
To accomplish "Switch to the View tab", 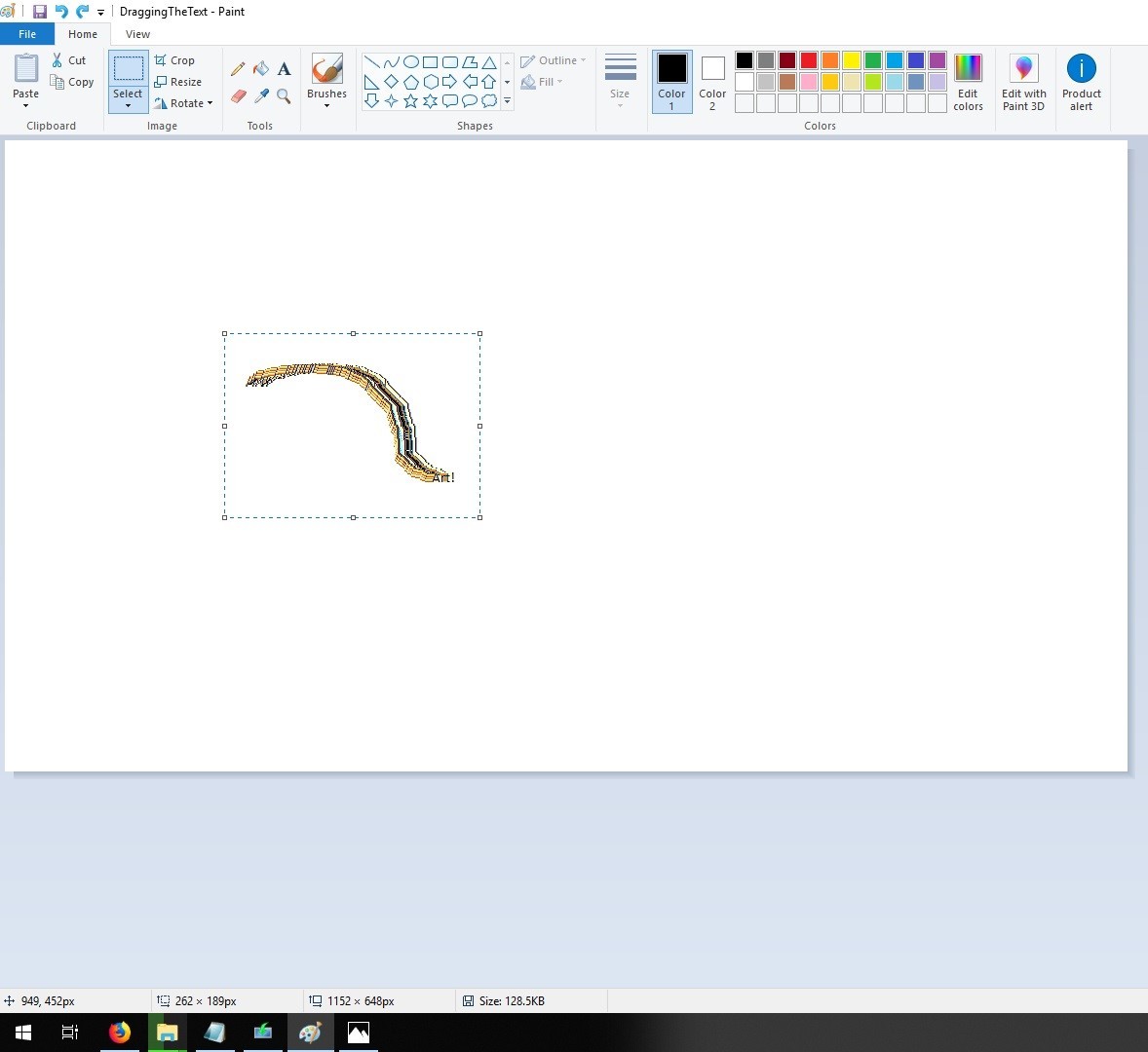I will [137, 34].
